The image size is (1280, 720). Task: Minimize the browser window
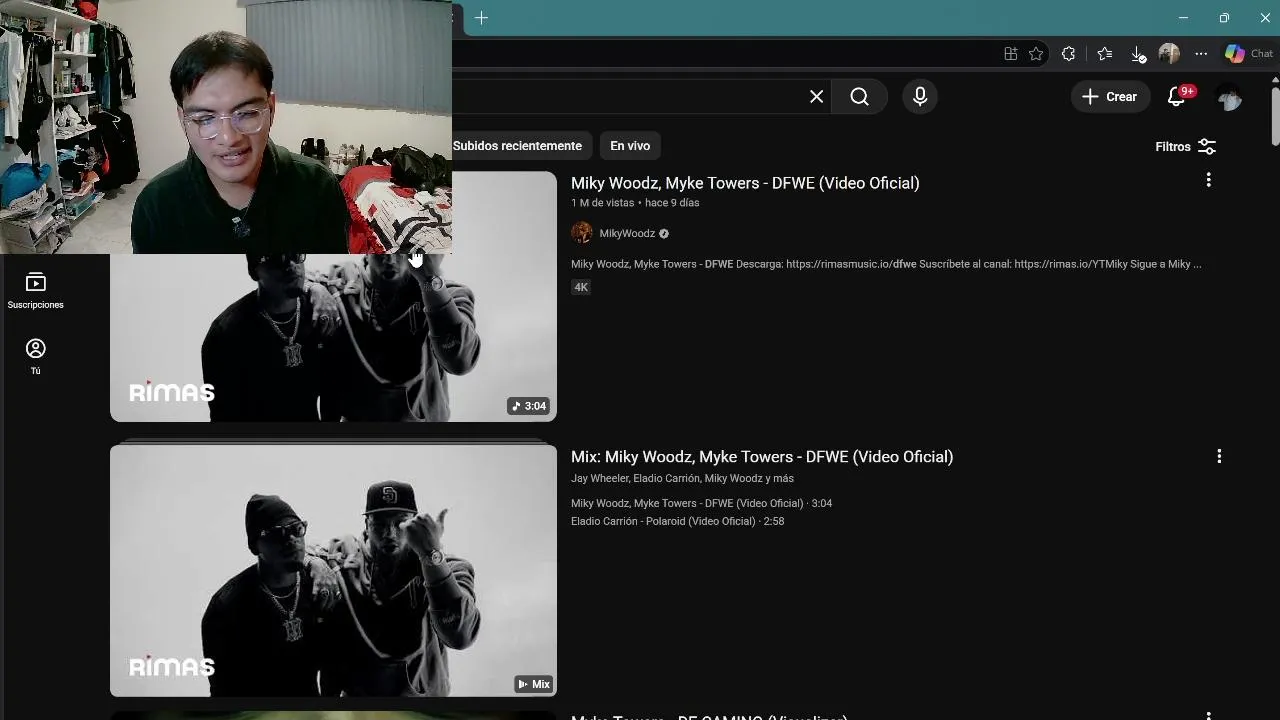pos(1183,18)
